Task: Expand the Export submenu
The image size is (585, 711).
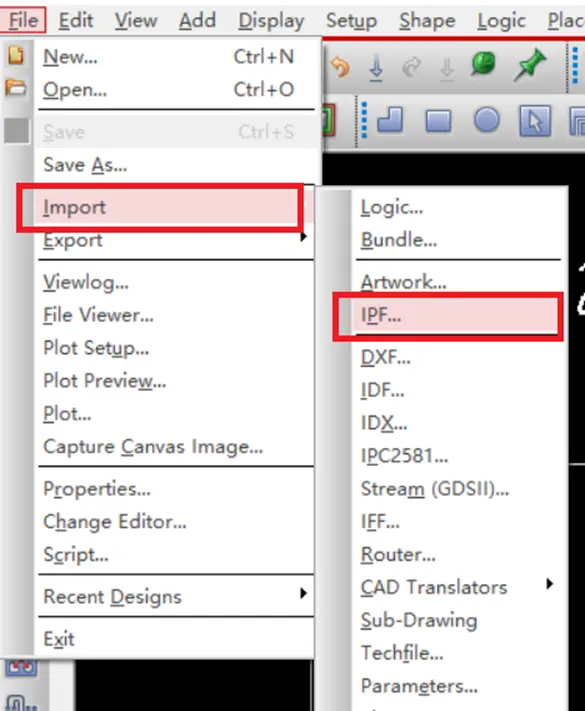Action: (174, 240)
